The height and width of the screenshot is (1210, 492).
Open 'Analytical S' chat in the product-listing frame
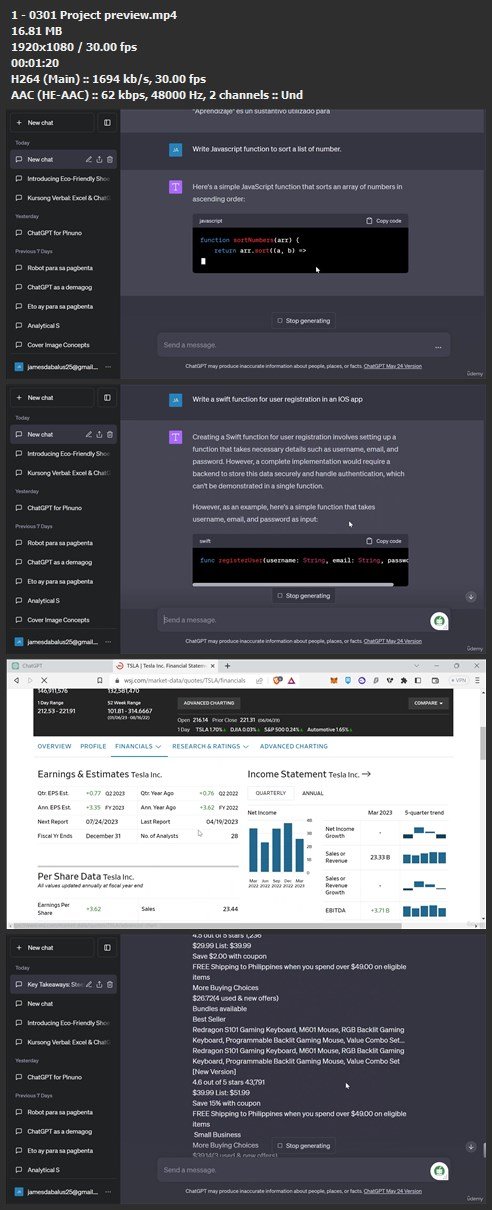(63, 1169)
